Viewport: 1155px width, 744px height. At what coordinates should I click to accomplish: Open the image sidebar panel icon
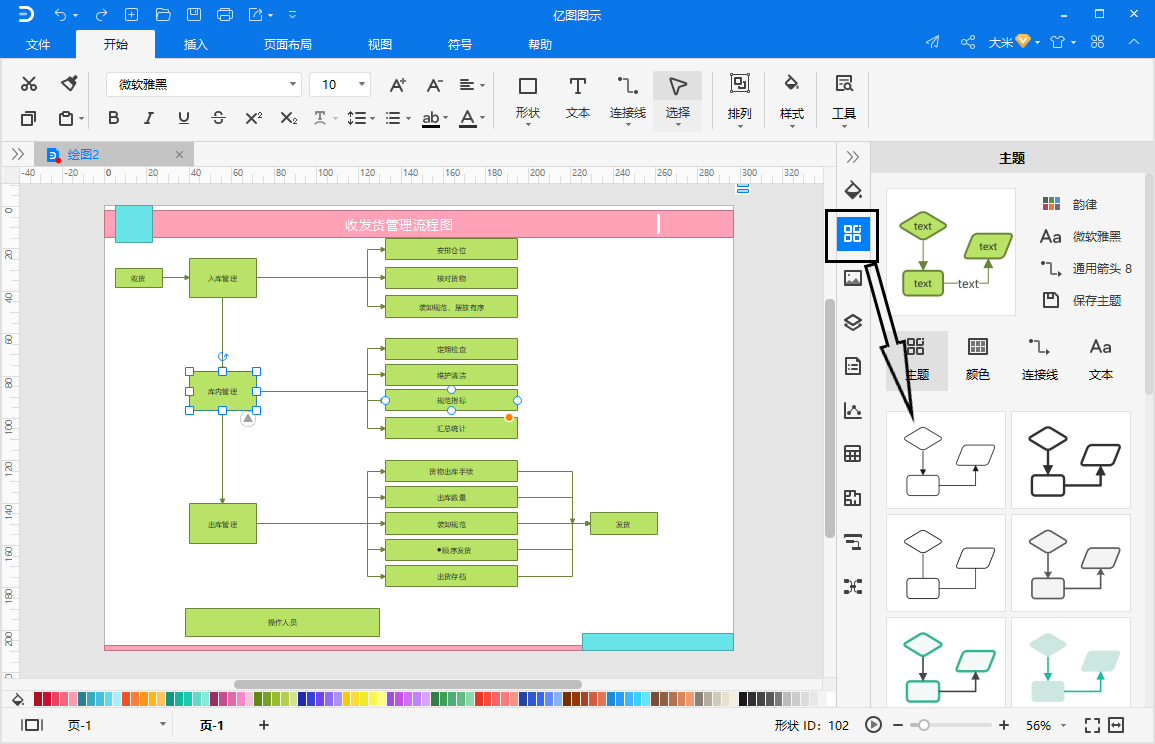852,278
